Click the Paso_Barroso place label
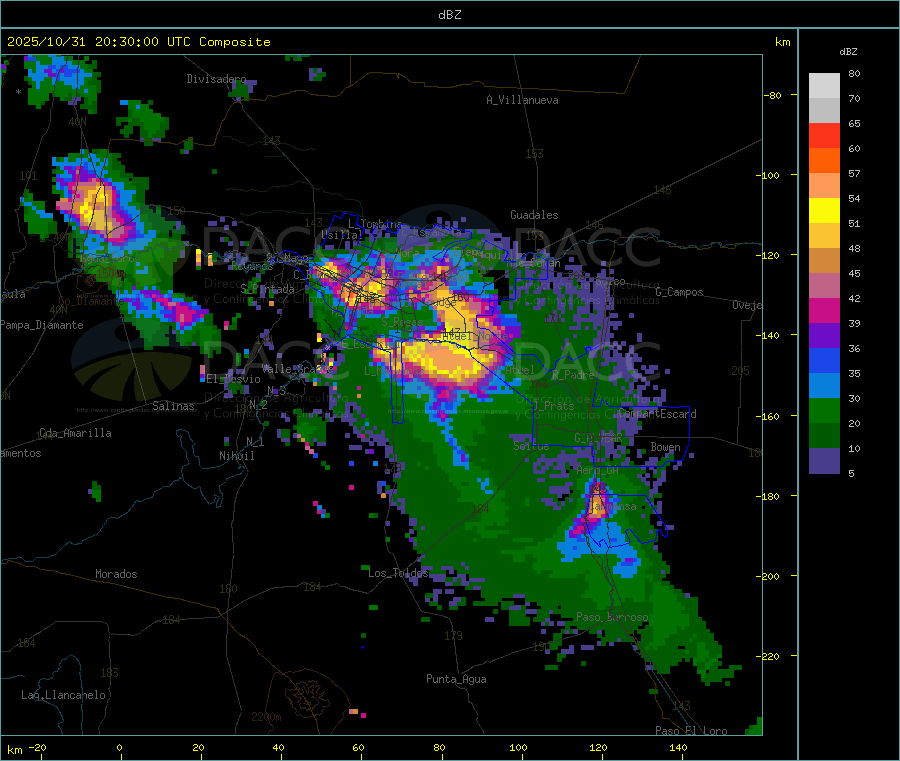Screen dimensions: 900x761 click(x=612, y=617)
